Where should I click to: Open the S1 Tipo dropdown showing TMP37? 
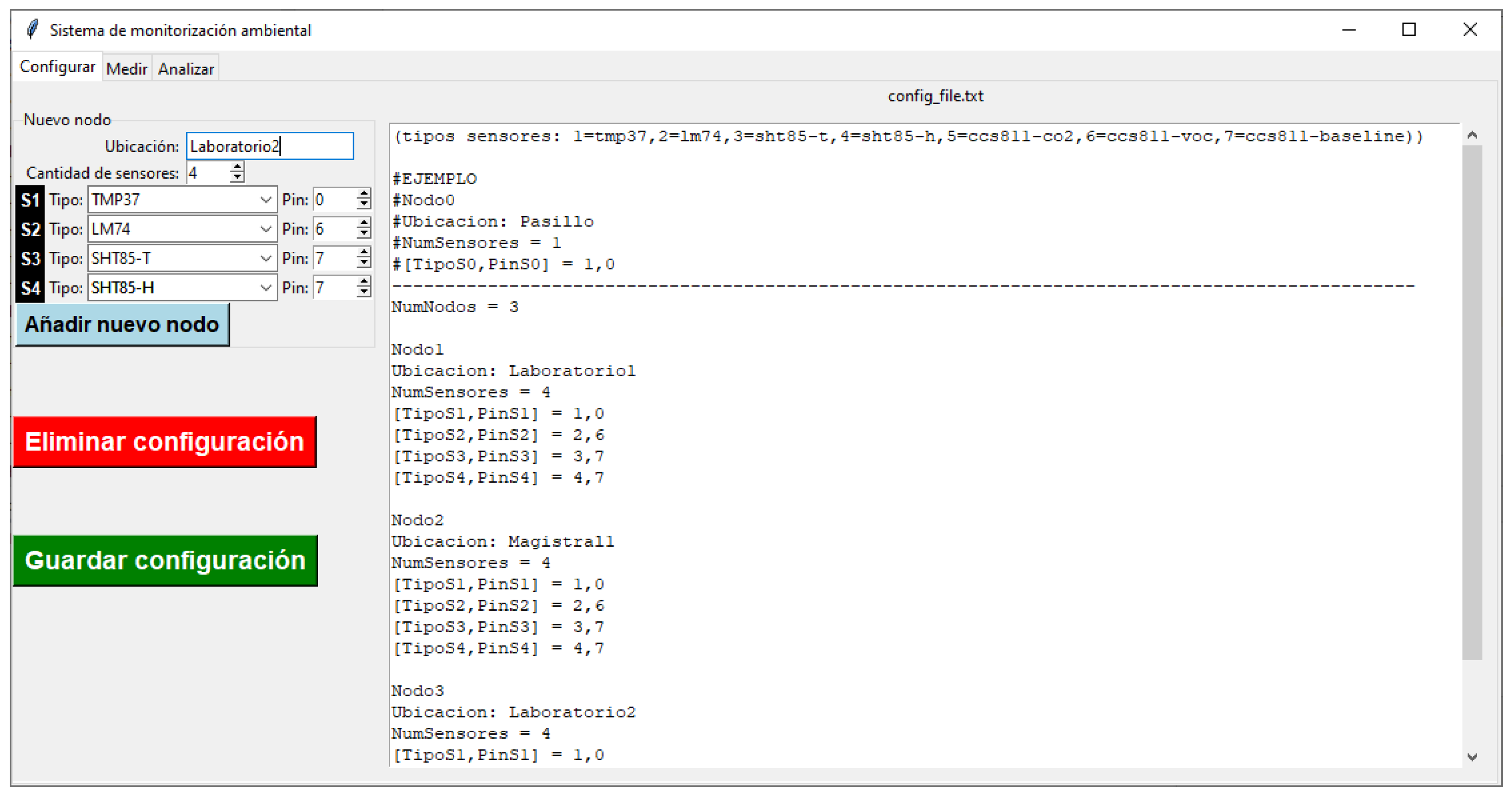click(265, 200)
